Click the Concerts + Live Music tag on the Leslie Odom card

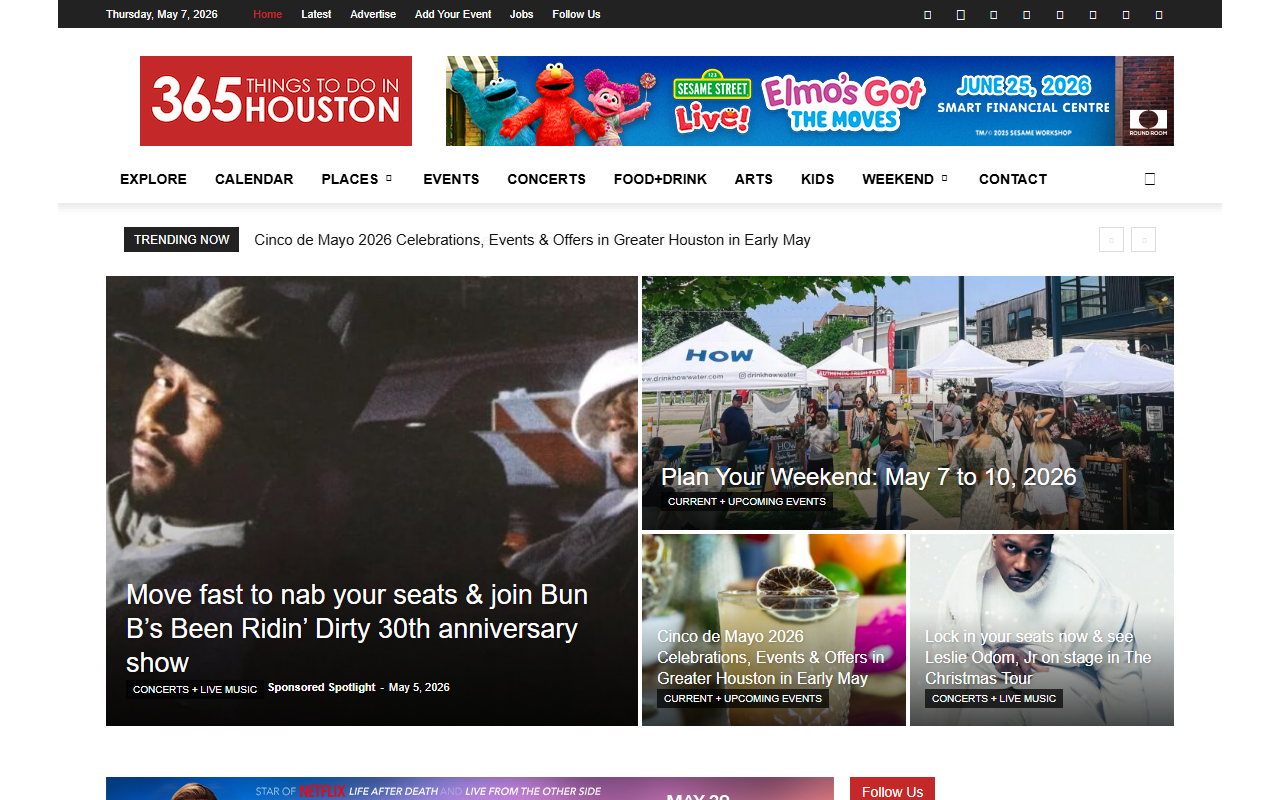click(994, 699)
